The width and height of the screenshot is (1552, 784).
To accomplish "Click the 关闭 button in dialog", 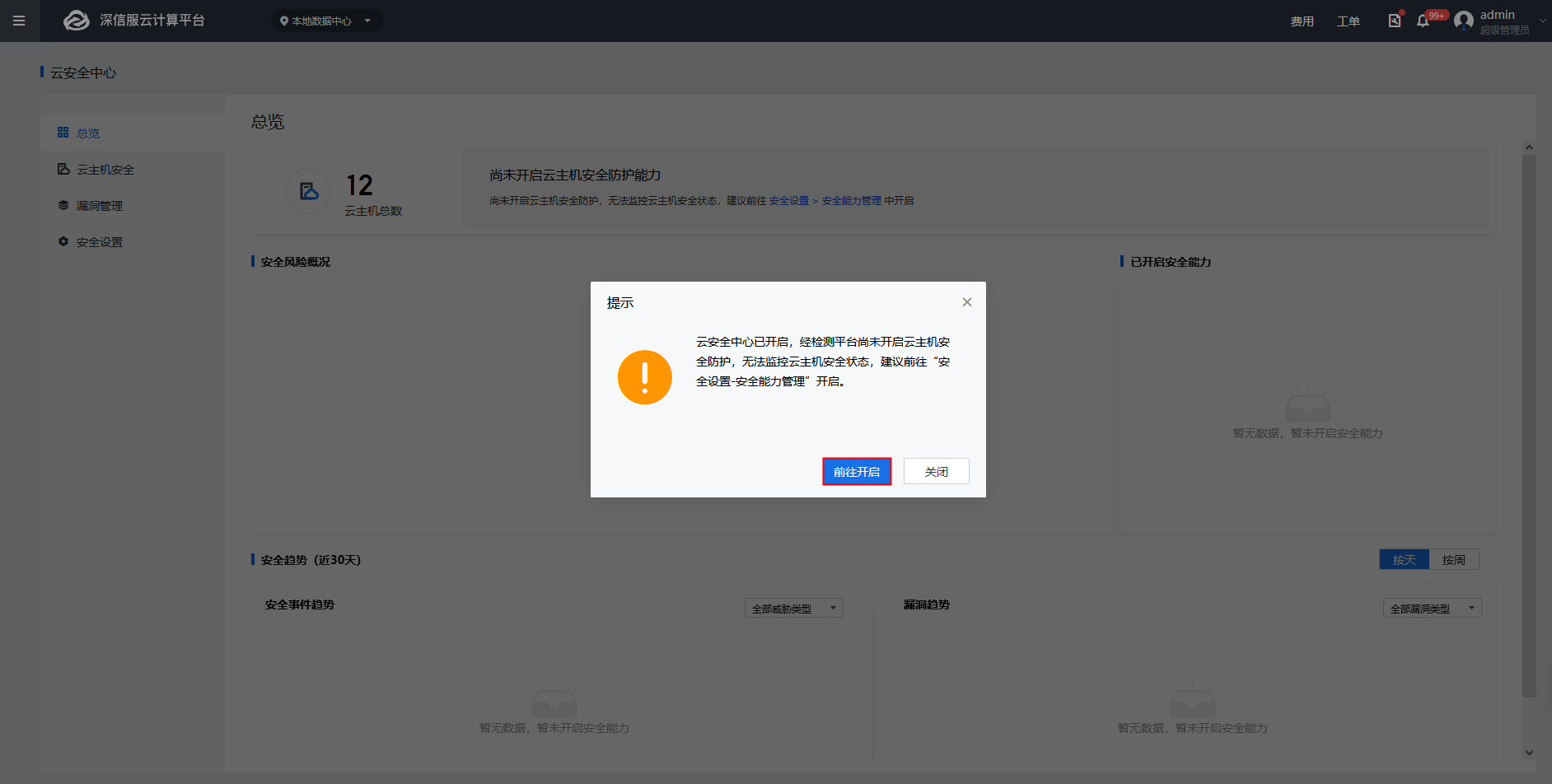I will pyautogui.click(x=936, y=472).
